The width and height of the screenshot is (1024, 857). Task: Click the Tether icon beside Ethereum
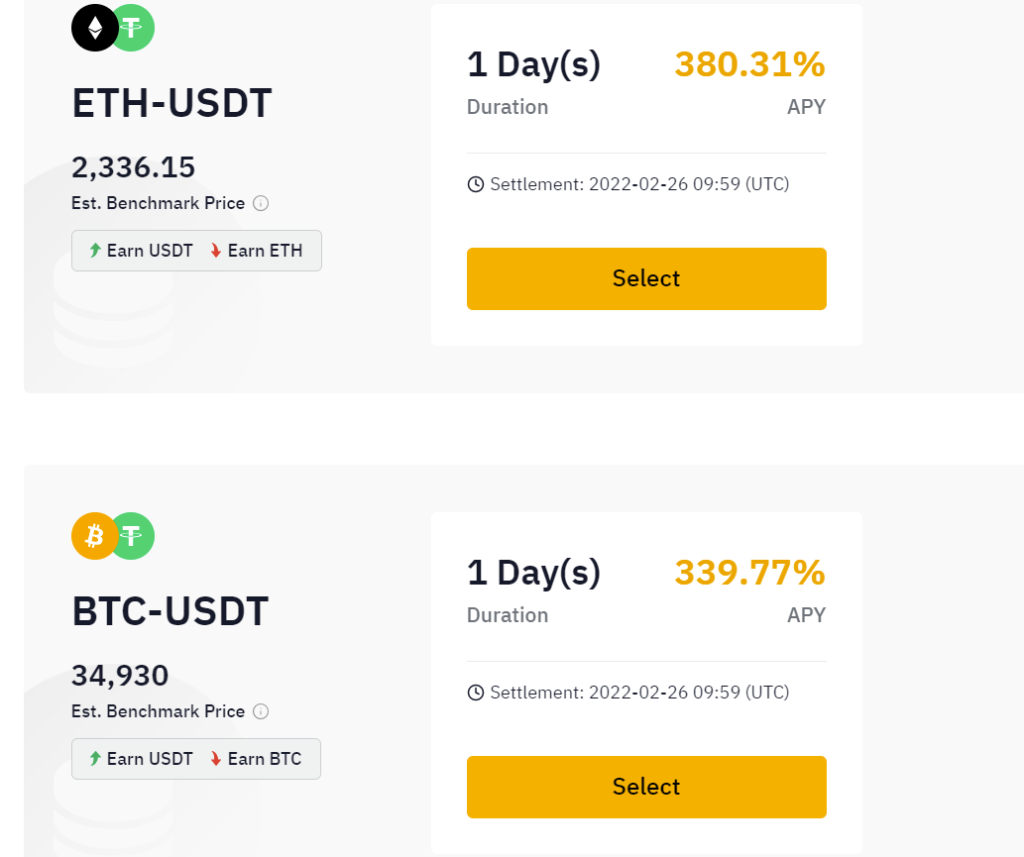[134, 28]
